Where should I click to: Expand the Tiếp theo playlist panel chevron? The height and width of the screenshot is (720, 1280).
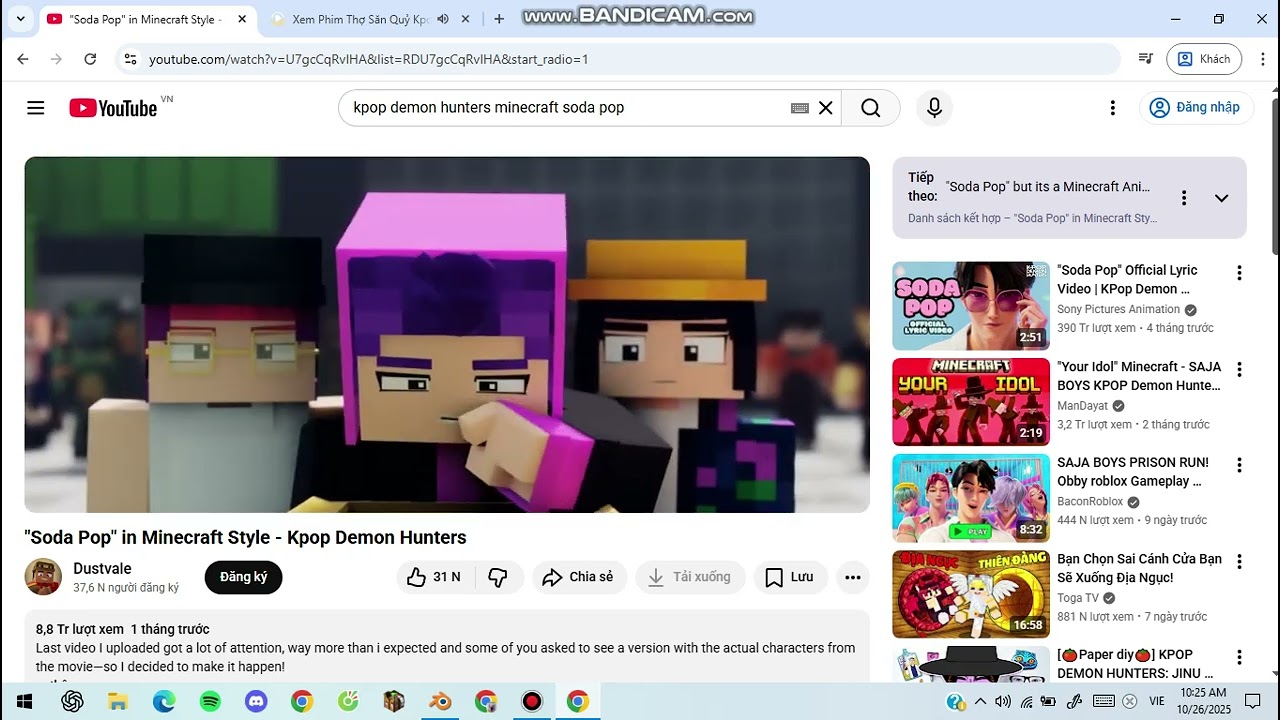[1221, 198]
